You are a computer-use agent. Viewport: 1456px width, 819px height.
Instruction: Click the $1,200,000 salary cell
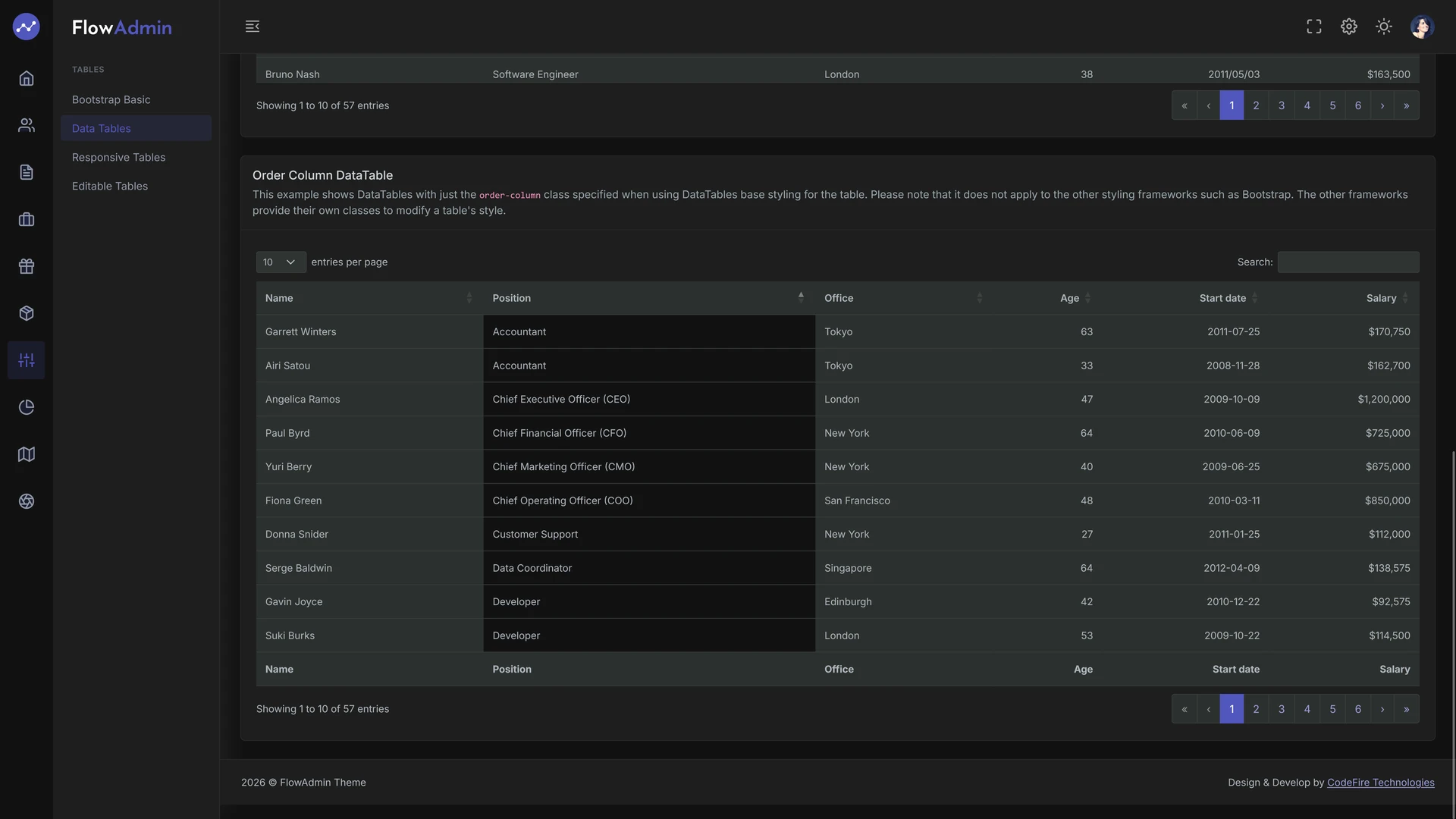click(x=1344, y=400)
